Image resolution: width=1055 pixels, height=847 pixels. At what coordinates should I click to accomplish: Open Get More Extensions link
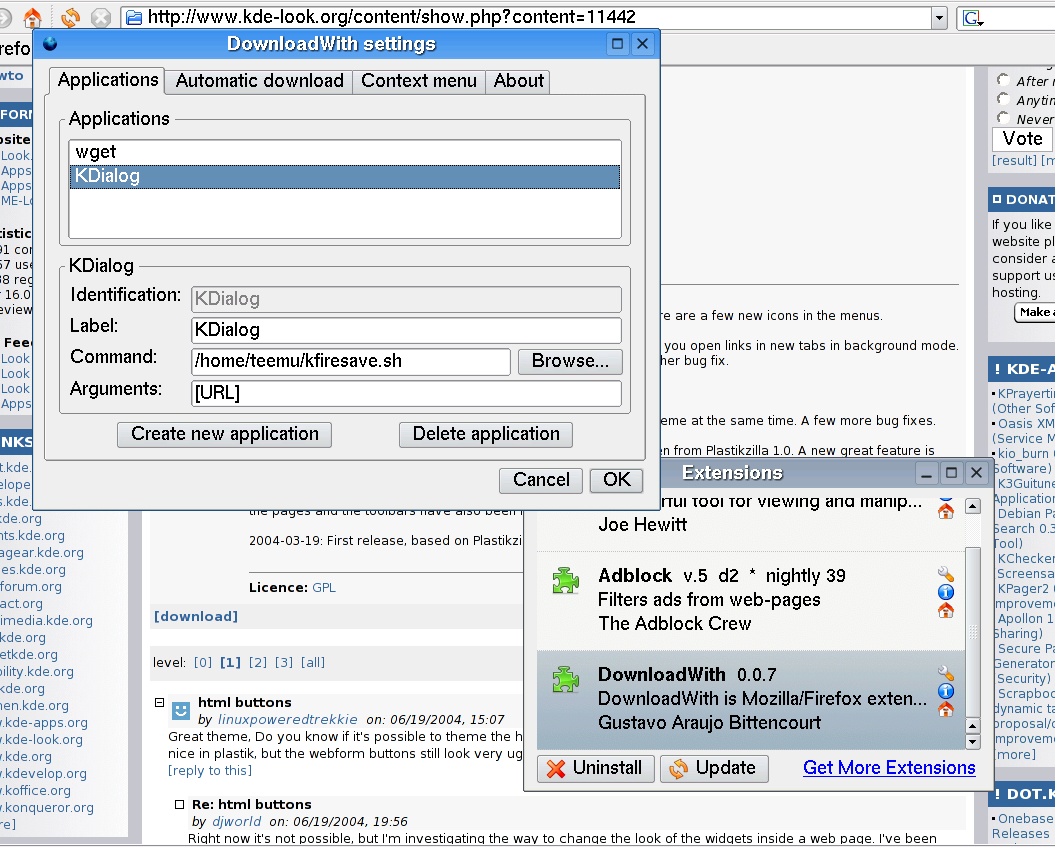click(x=889, y=768)
